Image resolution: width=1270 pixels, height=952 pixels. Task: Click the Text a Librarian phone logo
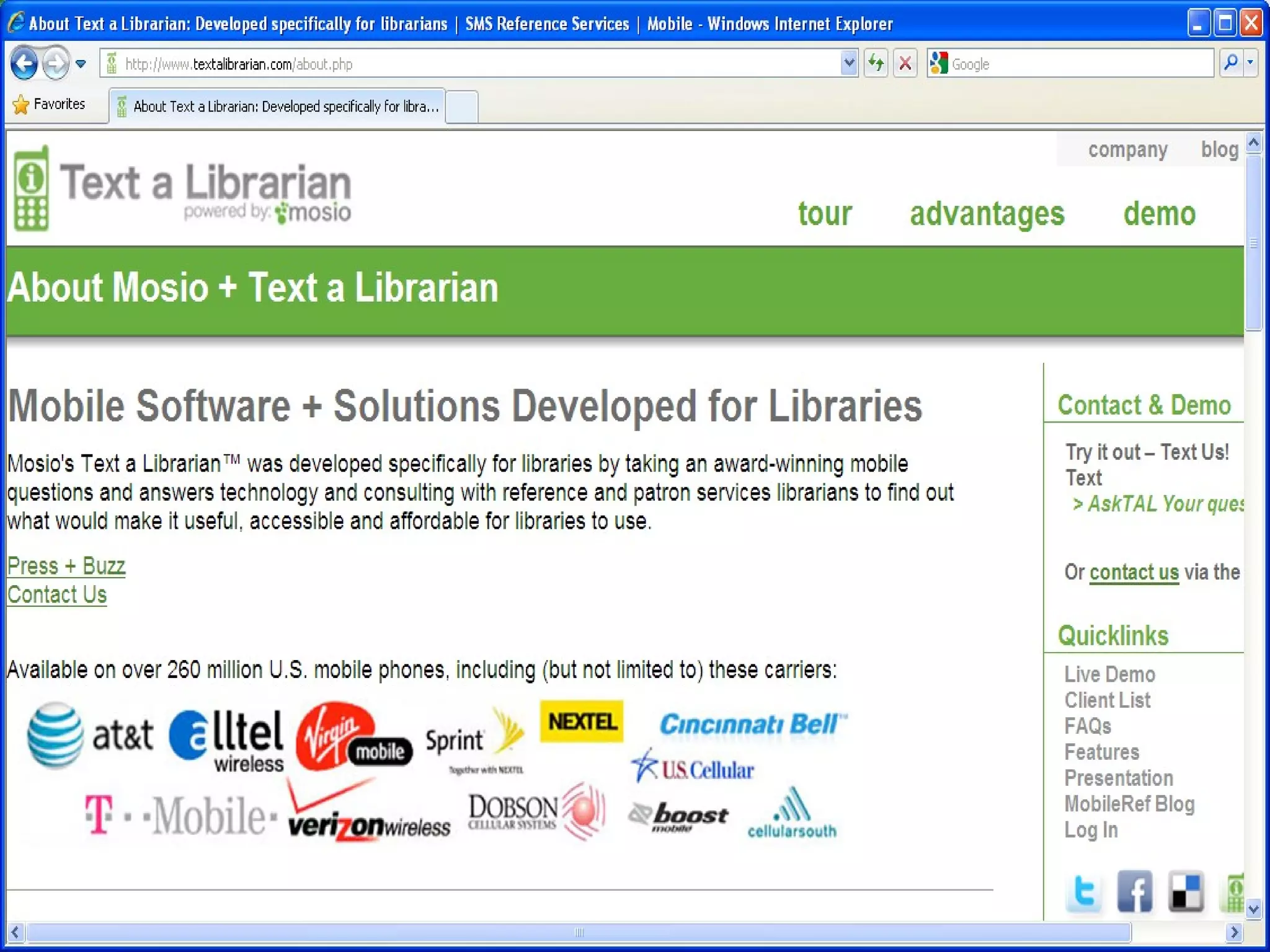[x=31, y=189]
